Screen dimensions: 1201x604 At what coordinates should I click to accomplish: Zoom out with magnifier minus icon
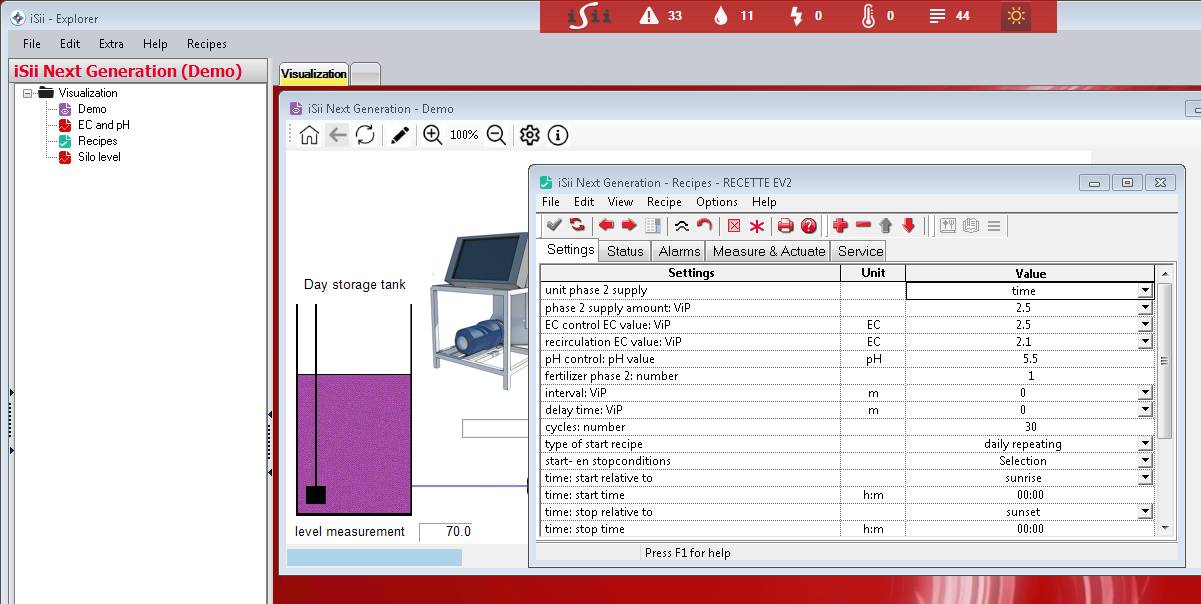pos(496,135)
